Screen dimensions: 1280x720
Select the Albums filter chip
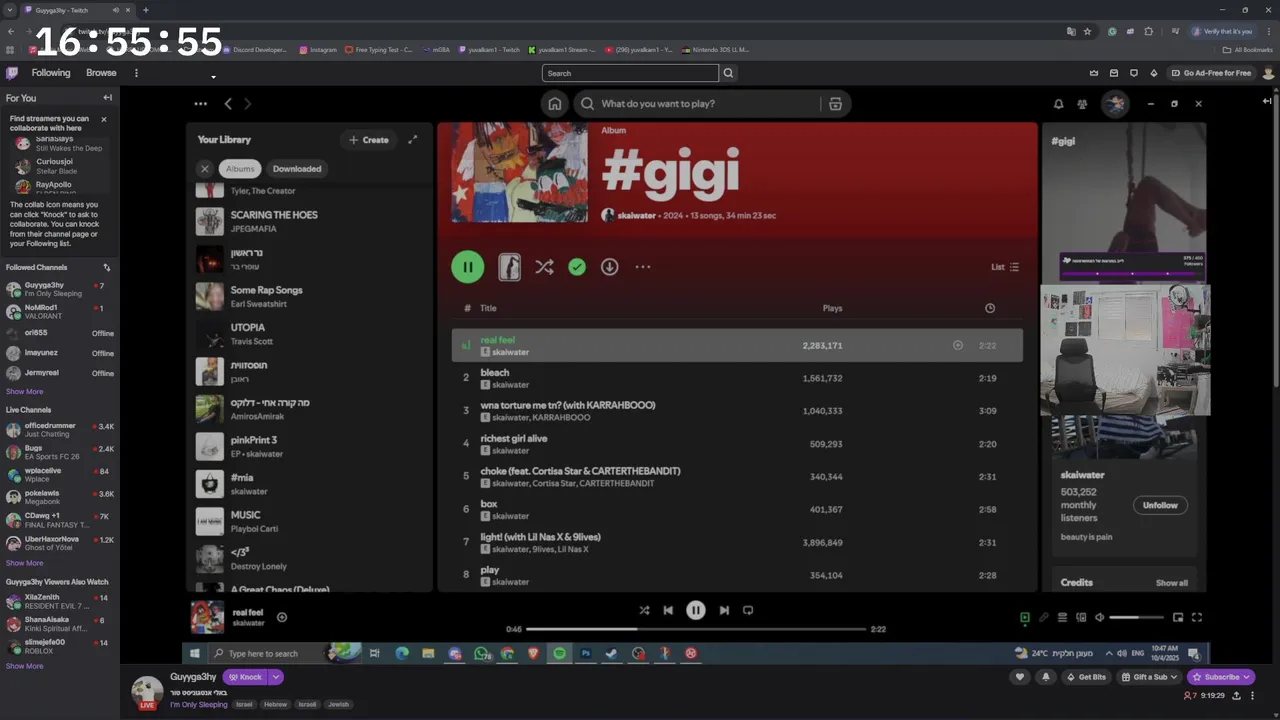pyautogui.click(x=240, y=169)
